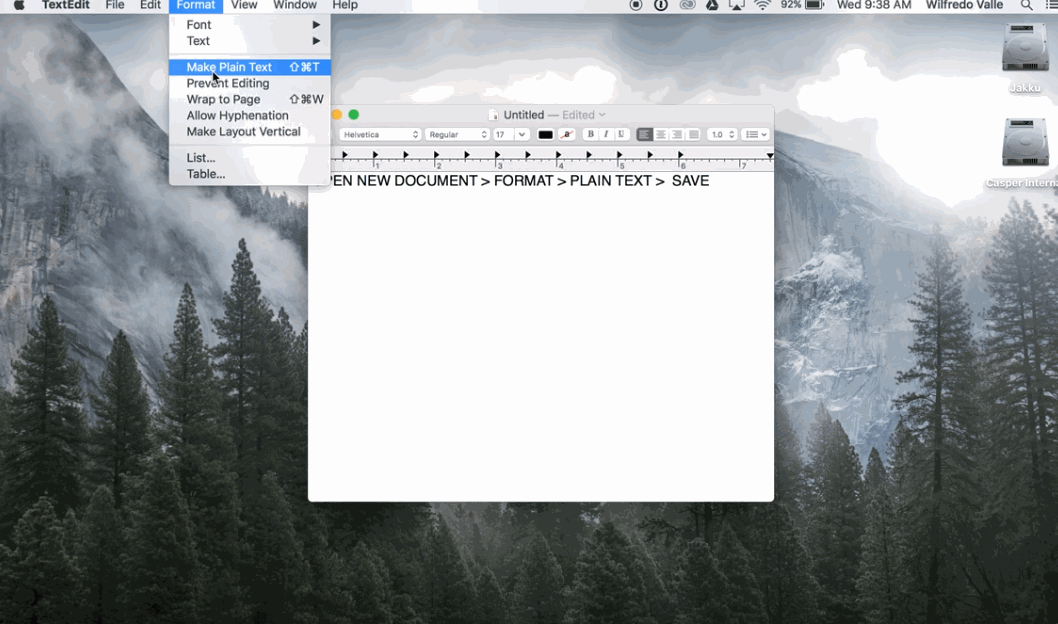Open the list style dropdown
1058x624 pixels.
tap(756, 133)
